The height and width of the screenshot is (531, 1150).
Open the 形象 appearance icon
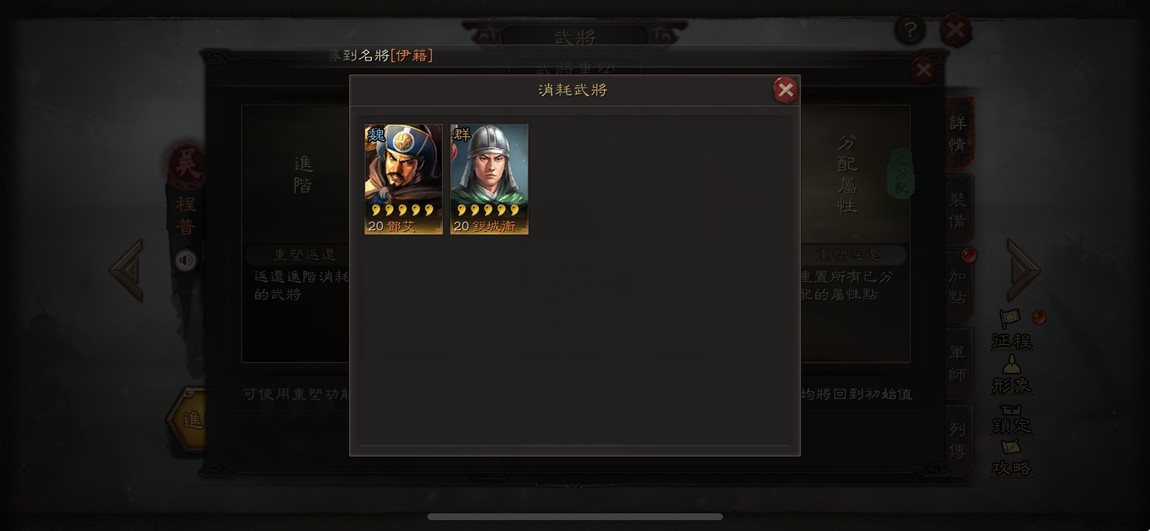point(1012,375)
